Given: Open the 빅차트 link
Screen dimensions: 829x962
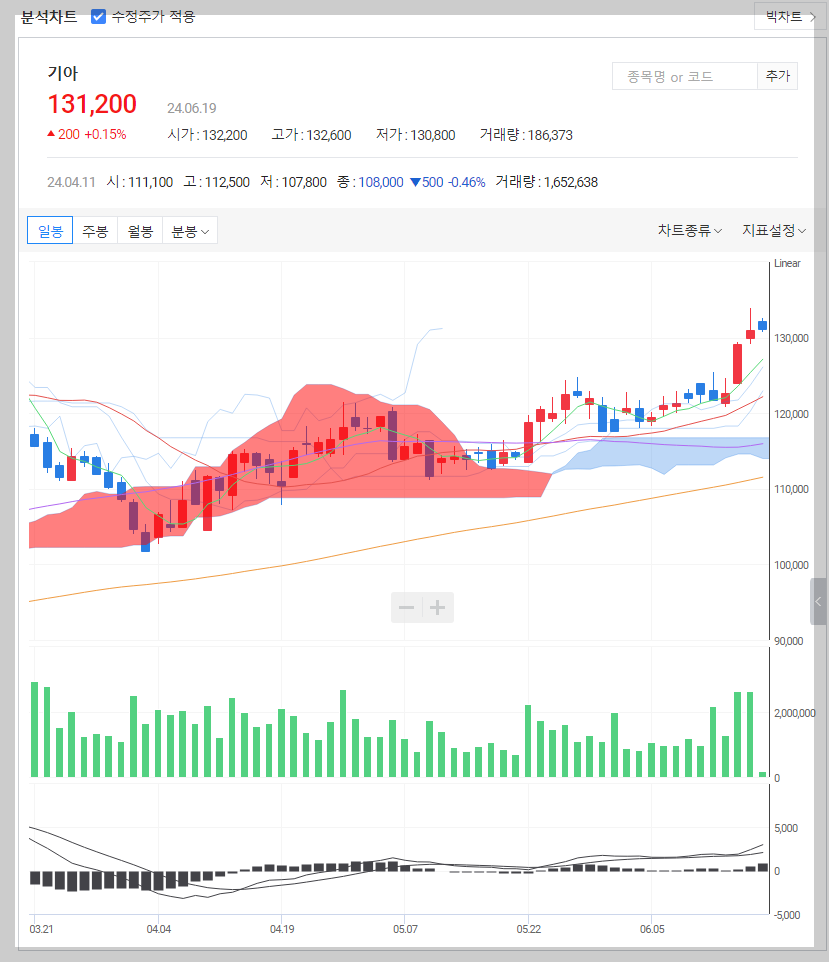Looking at the screenshot, I should [789, 17].
